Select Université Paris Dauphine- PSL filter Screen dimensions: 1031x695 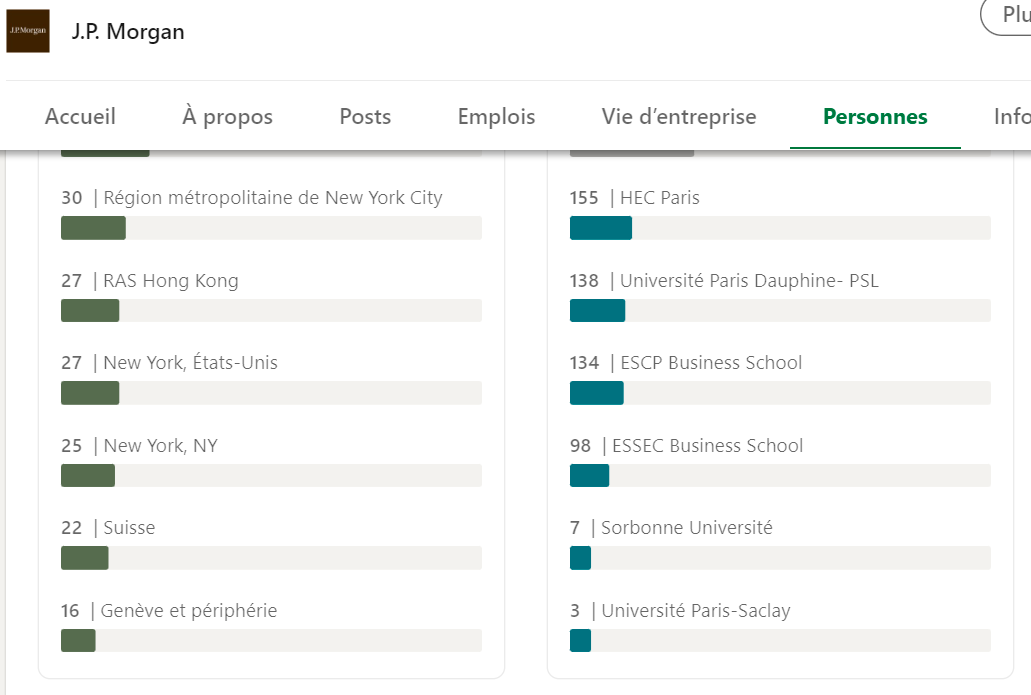click(x=780, y=297)
